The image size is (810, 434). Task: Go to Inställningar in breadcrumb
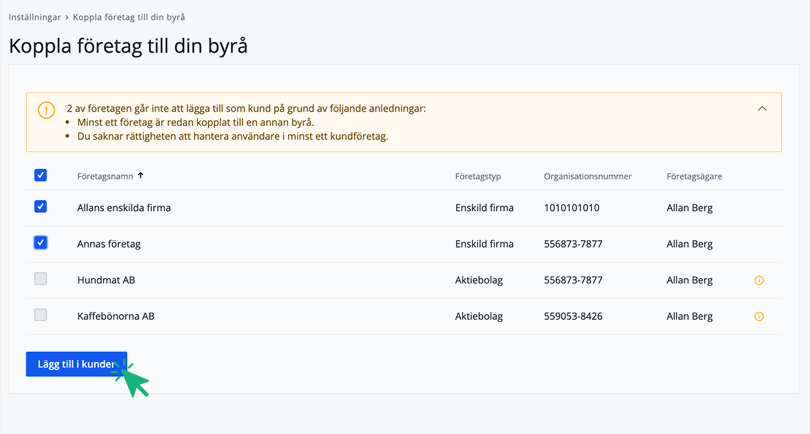tap(36, 18)
